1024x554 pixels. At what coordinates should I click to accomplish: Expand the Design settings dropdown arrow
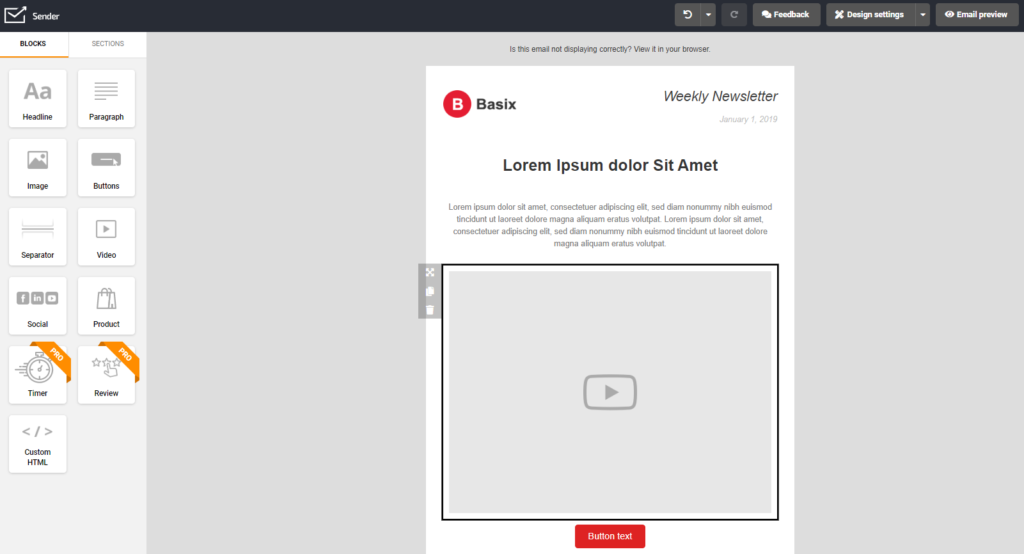click(922, 14)
